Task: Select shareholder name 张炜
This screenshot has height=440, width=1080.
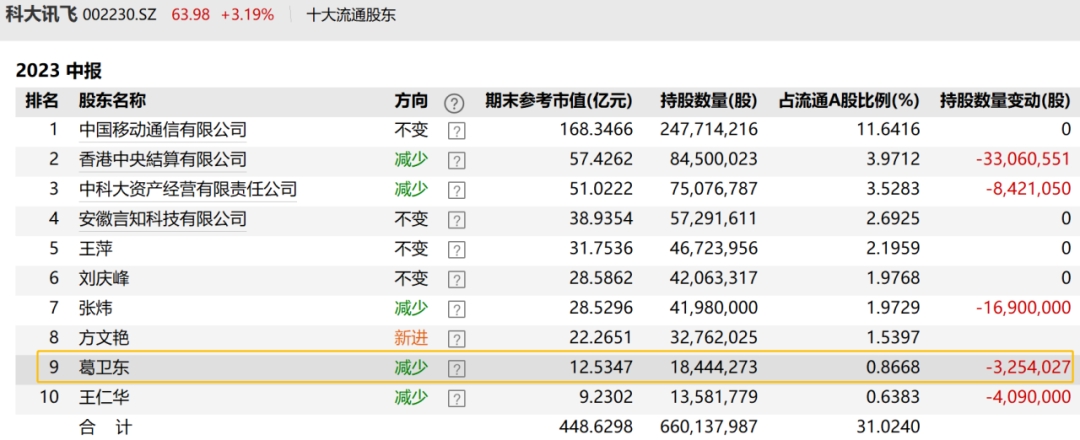Action: point(96,308)
